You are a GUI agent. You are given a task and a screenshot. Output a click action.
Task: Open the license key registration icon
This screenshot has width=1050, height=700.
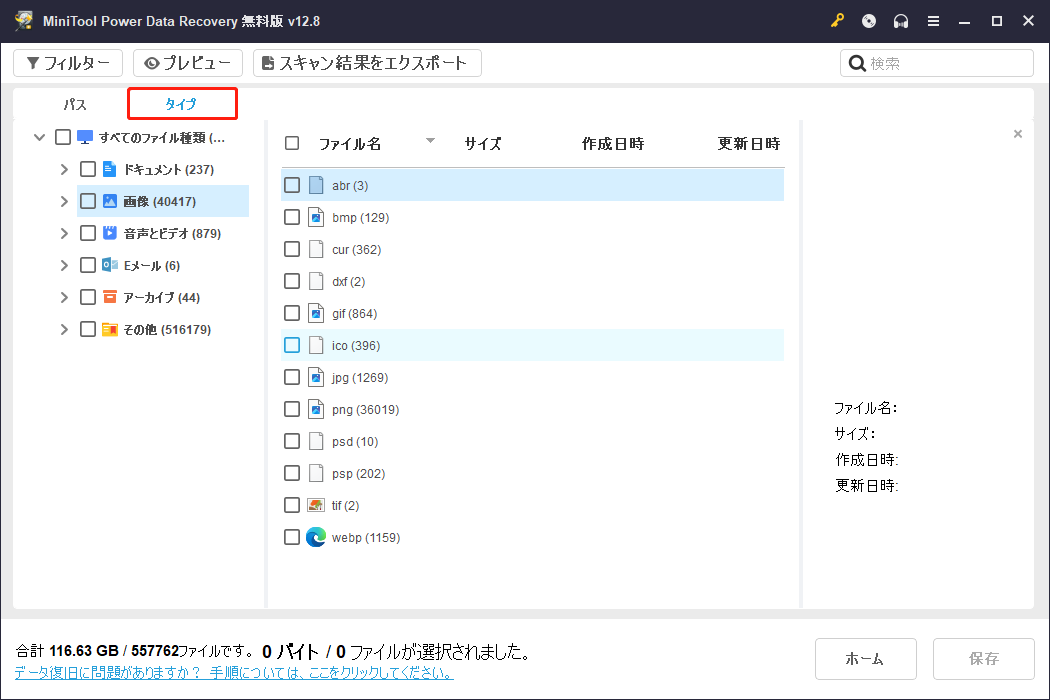(837, 20)
